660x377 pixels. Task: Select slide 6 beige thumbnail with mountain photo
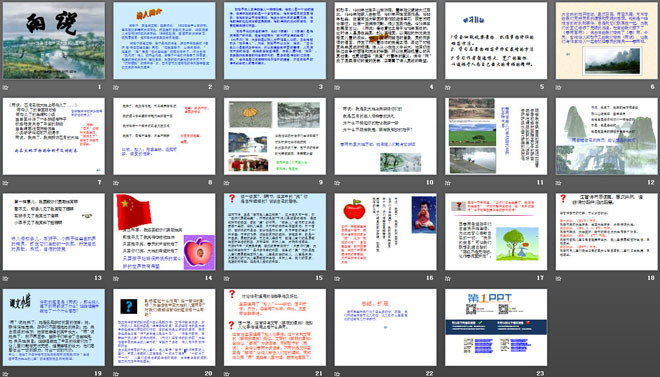pyautogui.click(x=607, y=41)
